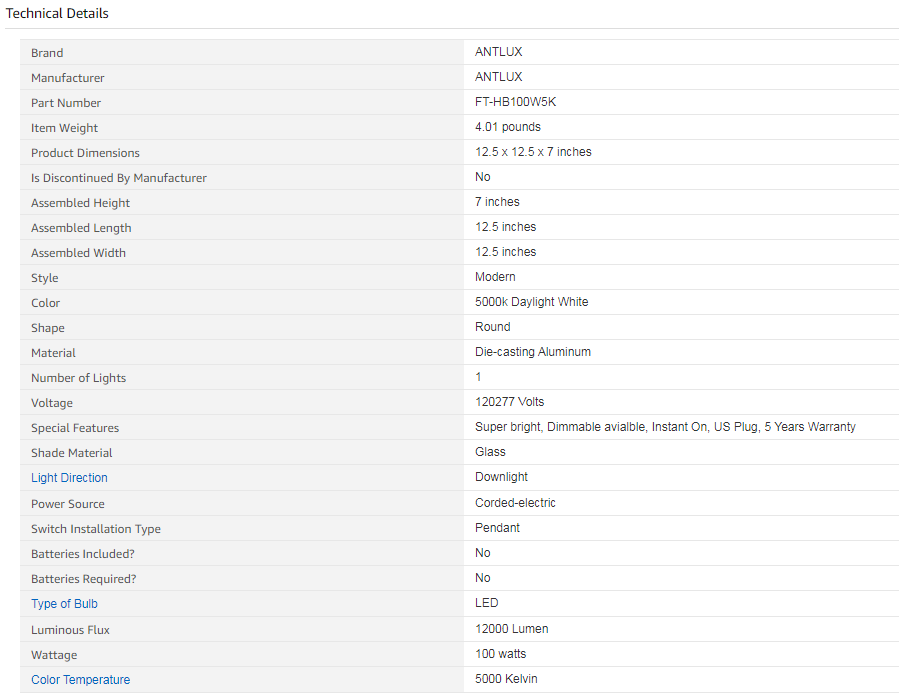Click the Assembled Length label
Image resolution: width=899 pixels, height=694 pixels.
point(81,228)
